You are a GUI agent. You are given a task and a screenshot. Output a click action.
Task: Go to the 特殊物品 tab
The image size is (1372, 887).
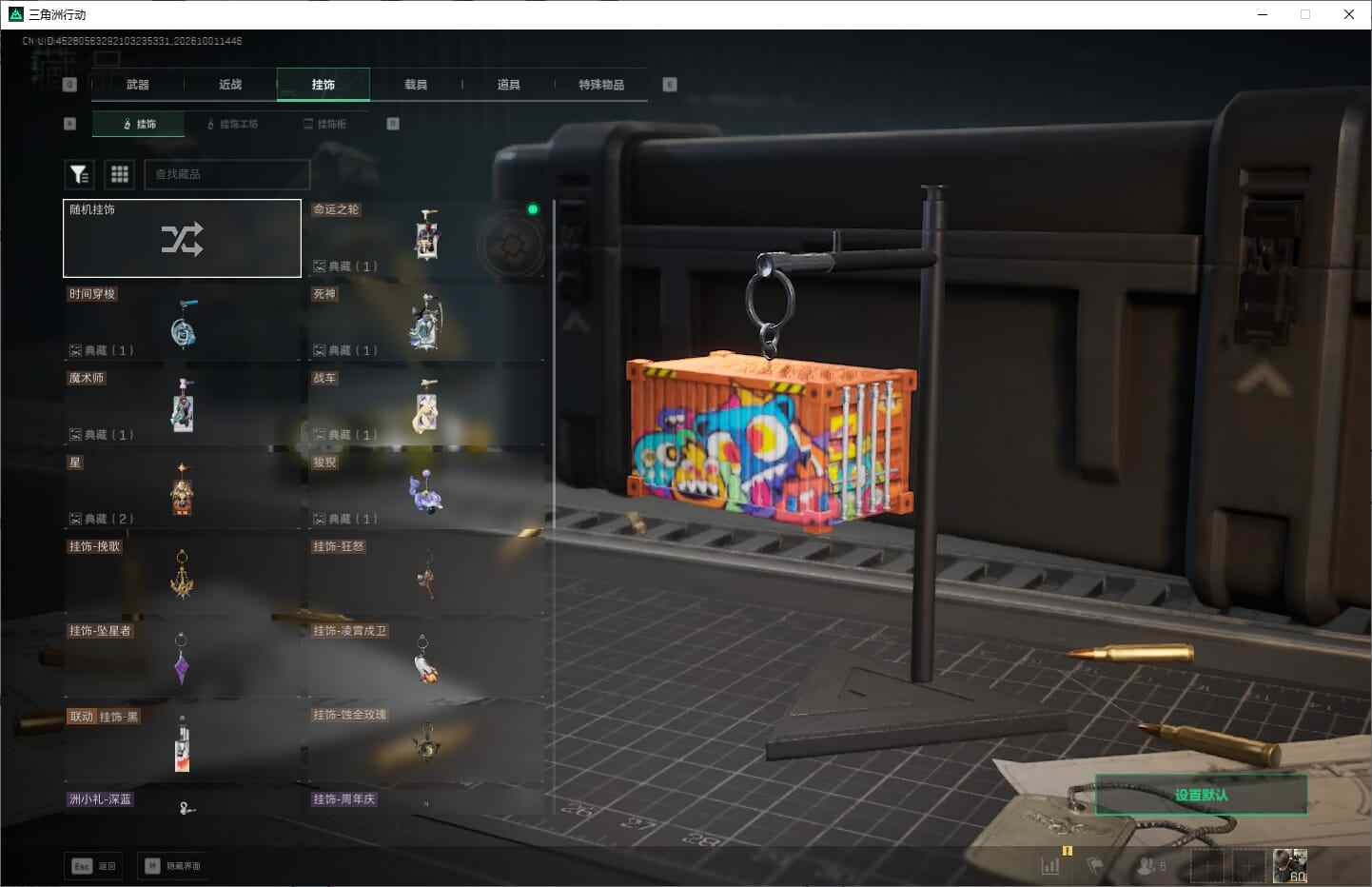601,85
